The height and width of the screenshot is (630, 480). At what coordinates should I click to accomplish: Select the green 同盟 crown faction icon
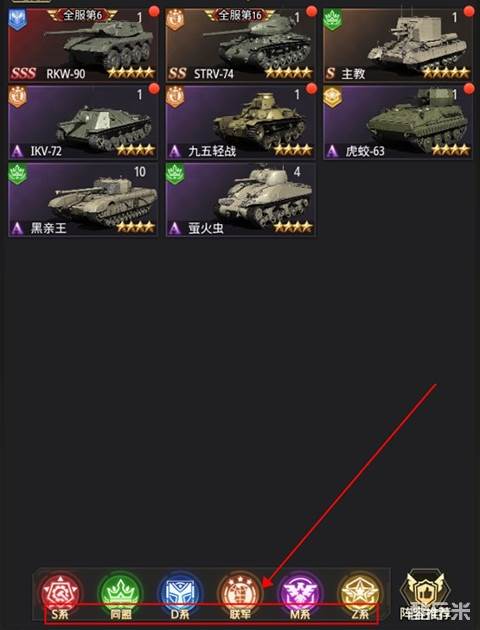click(x=121, y=593)
